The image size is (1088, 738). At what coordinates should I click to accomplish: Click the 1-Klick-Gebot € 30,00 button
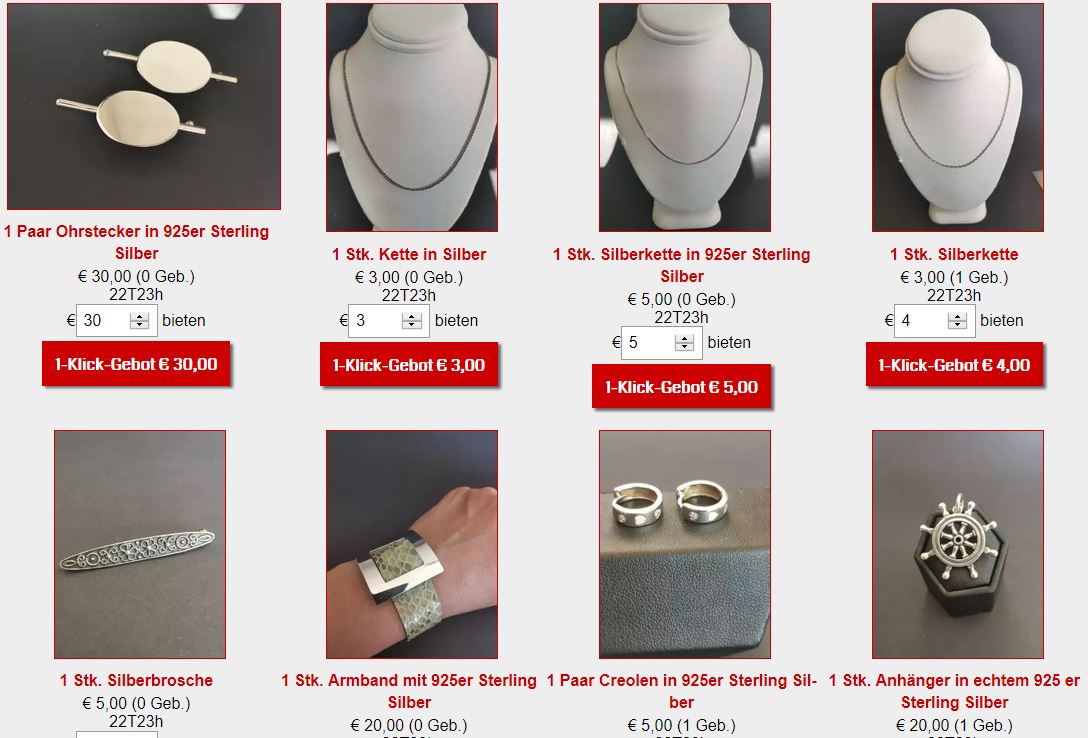pos(136,363)
